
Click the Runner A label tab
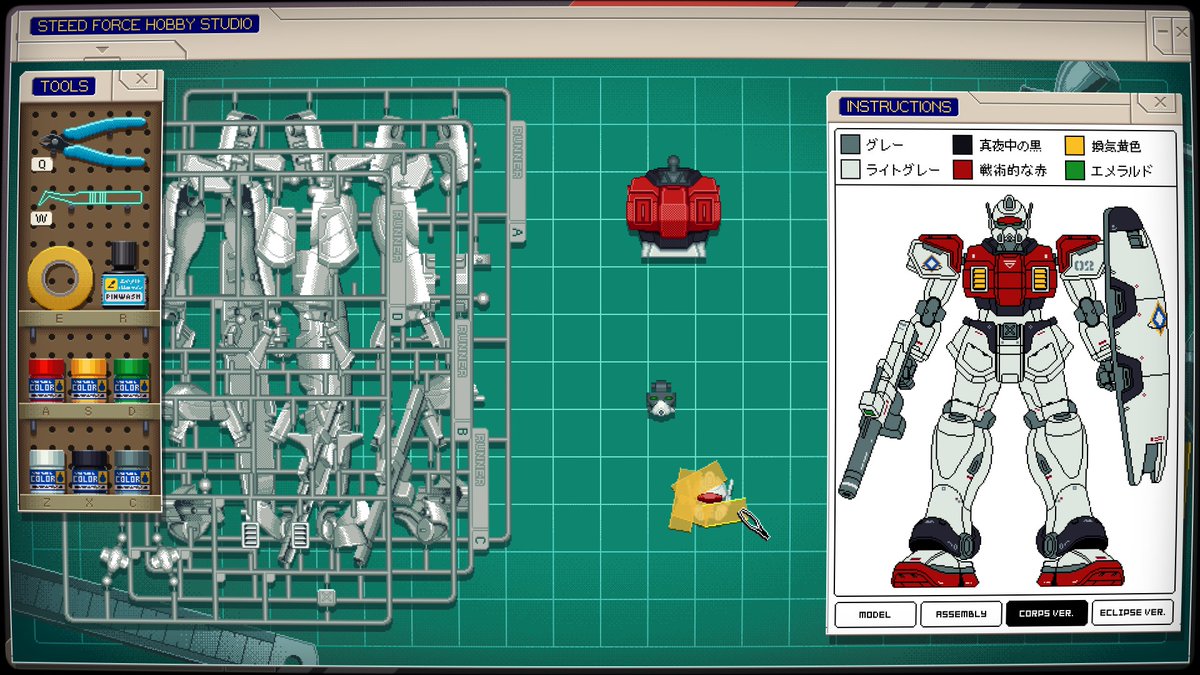tap(517, 180)
